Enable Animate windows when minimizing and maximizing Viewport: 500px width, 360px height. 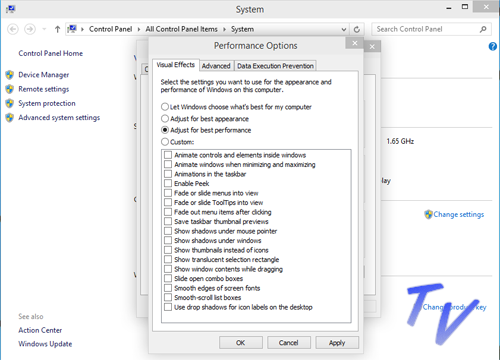[168, 164]
